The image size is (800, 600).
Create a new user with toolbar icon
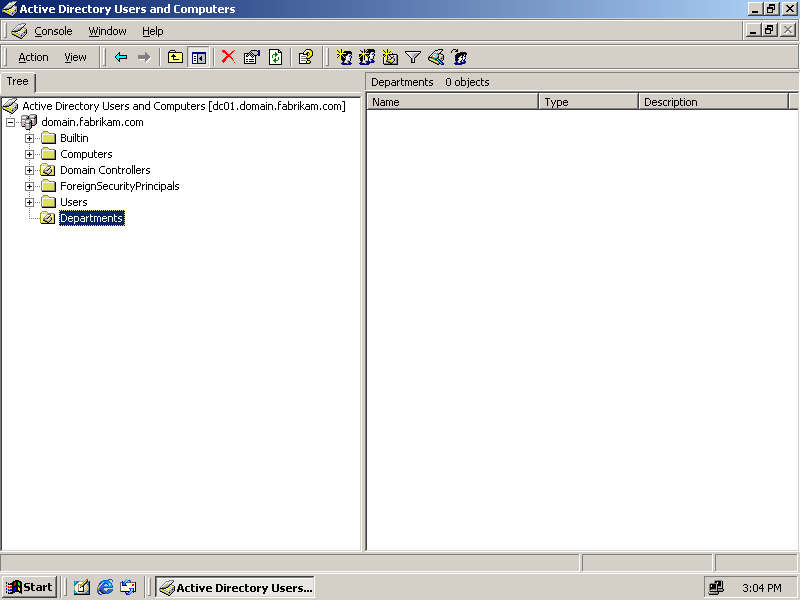coord(344,57)
